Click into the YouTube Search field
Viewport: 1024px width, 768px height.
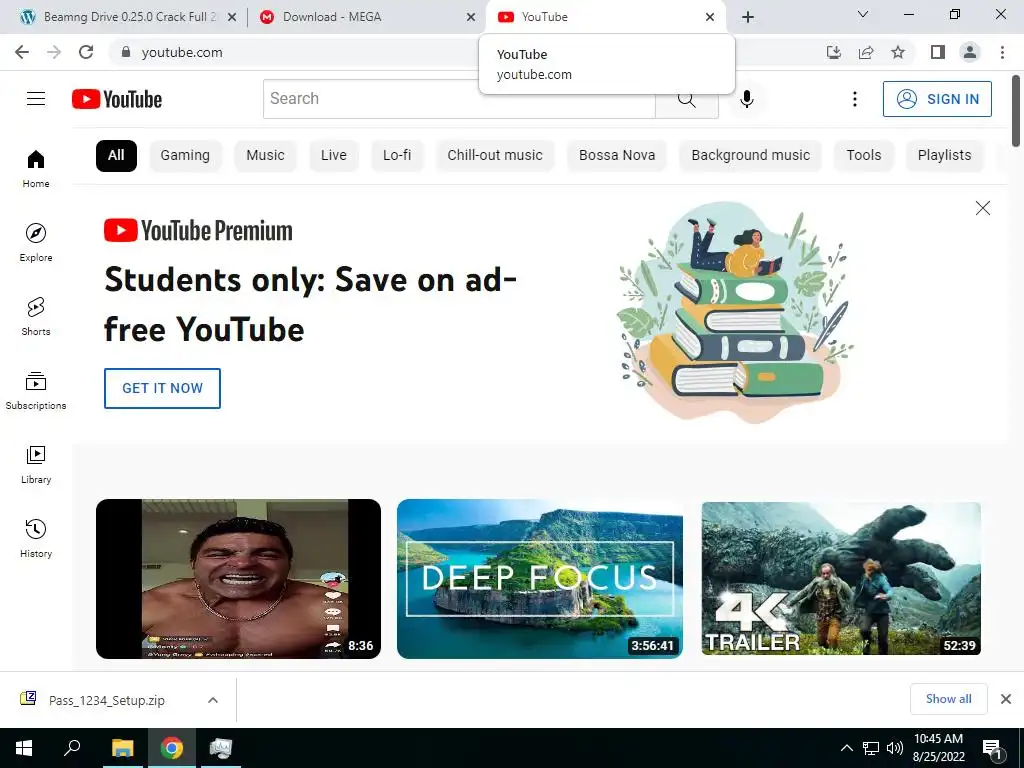point(459,99)
